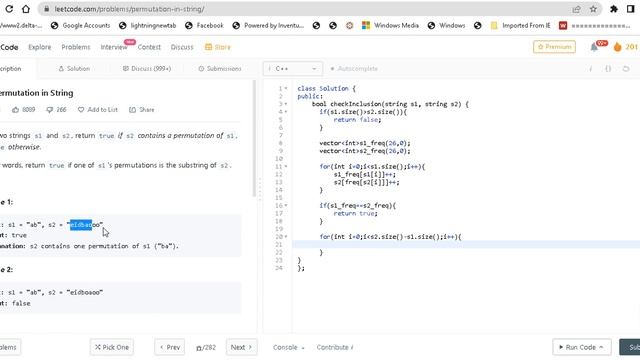Reload the LeetCode page
The image size is (640, 360).
click(x=9, y=9)
